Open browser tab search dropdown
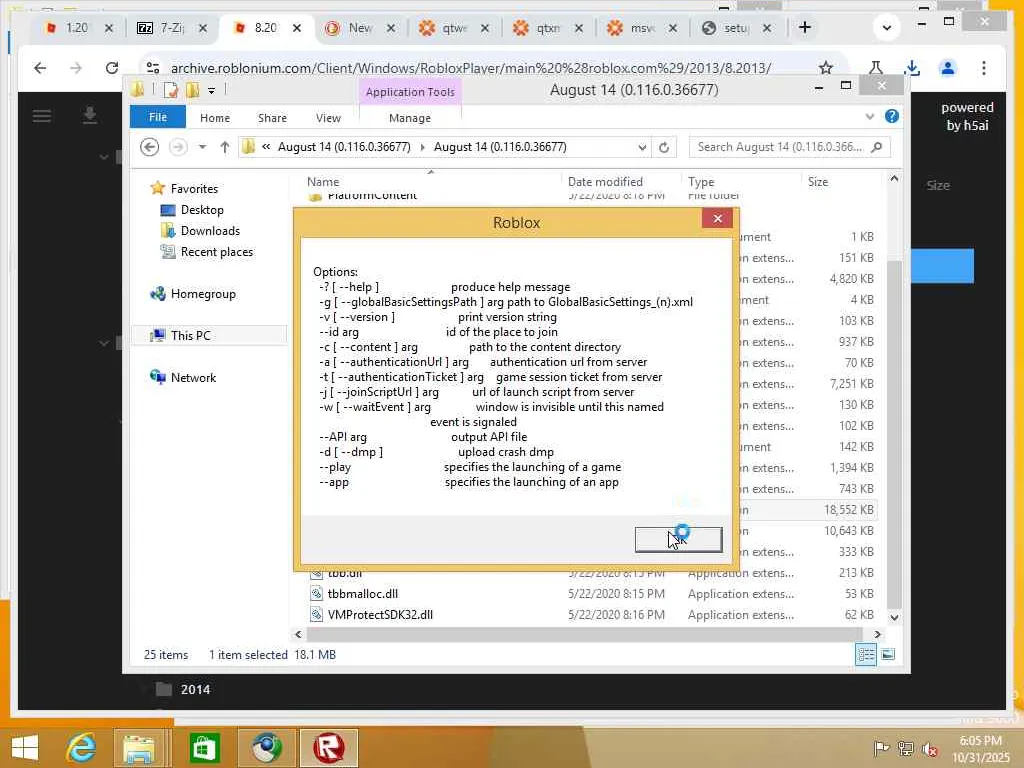Screen dimensions: 1024x768 [x=886, y=27]
